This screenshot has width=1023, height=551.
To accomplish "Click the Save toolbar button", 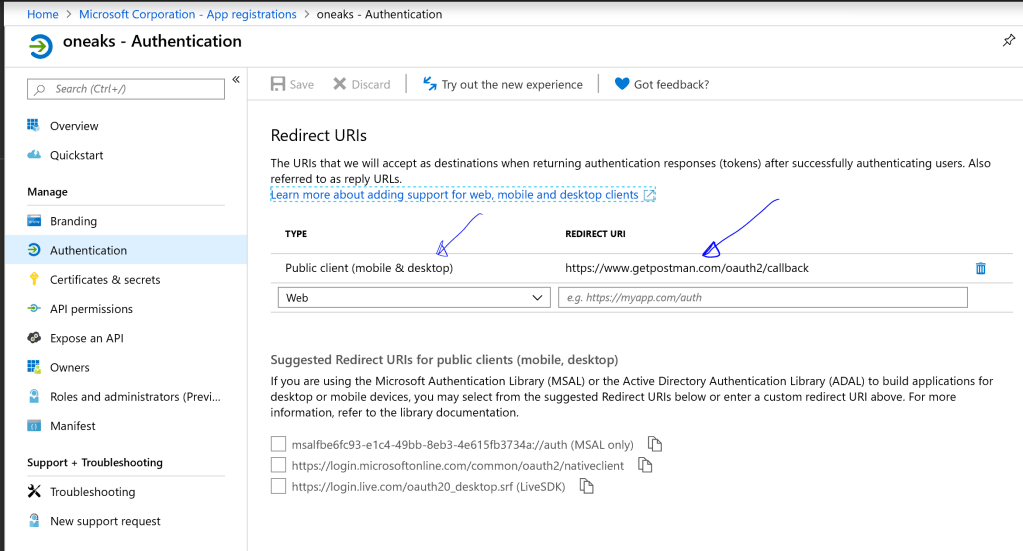I will pos(292,85).
